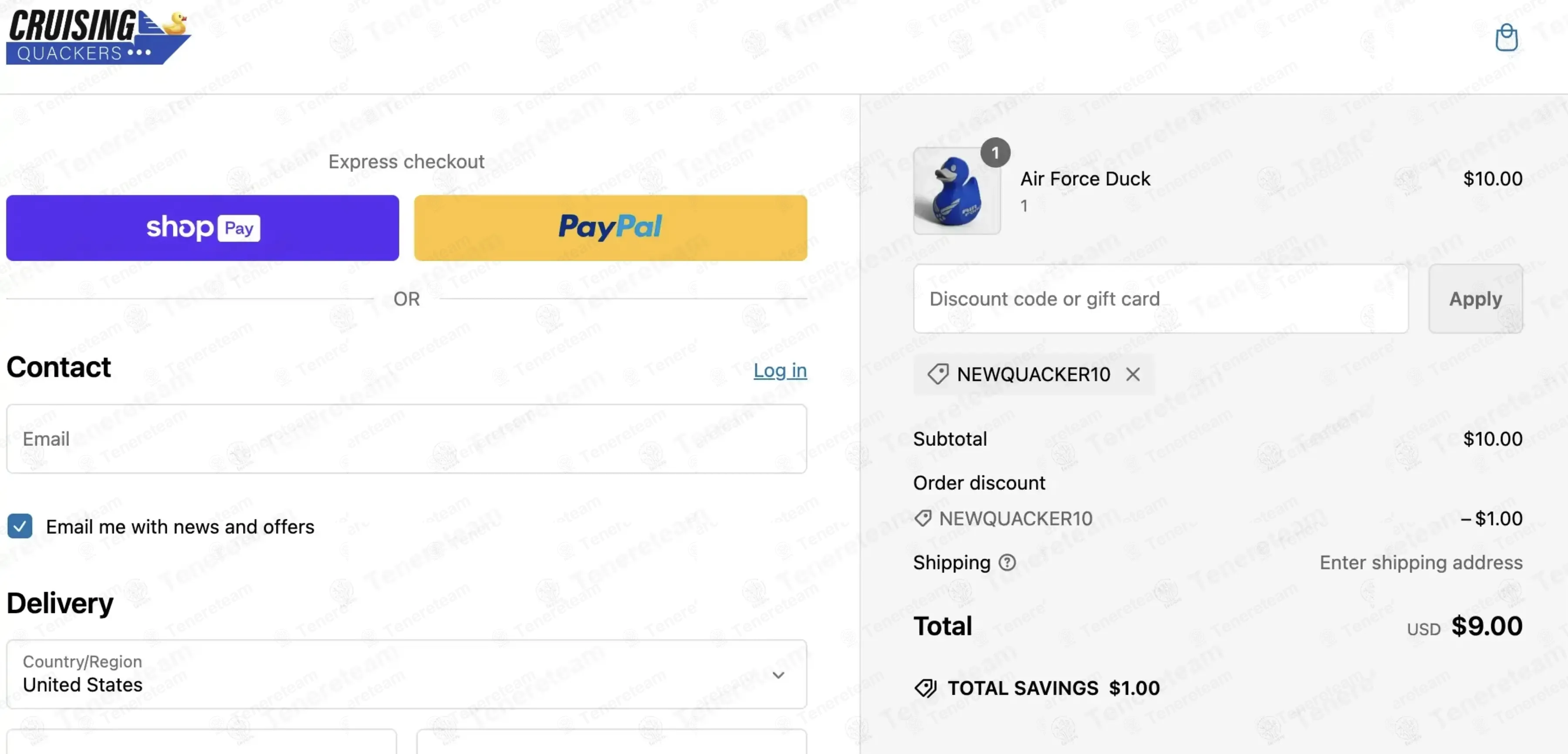The height and width of the screenshot is (754, 1568).
Task: Expand the Country/Region dropdown
Action: [407, 673]
